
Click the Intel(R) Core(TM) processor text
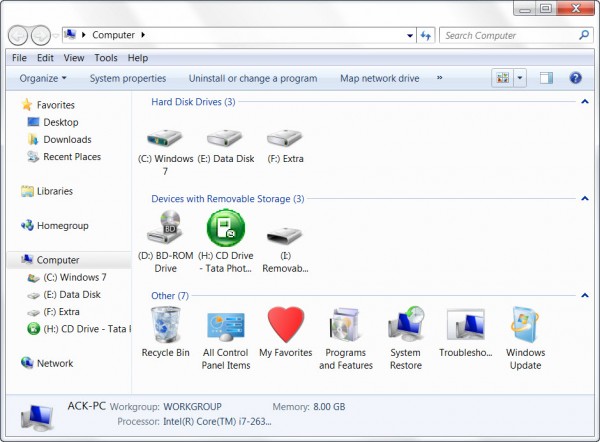point(217,421)
